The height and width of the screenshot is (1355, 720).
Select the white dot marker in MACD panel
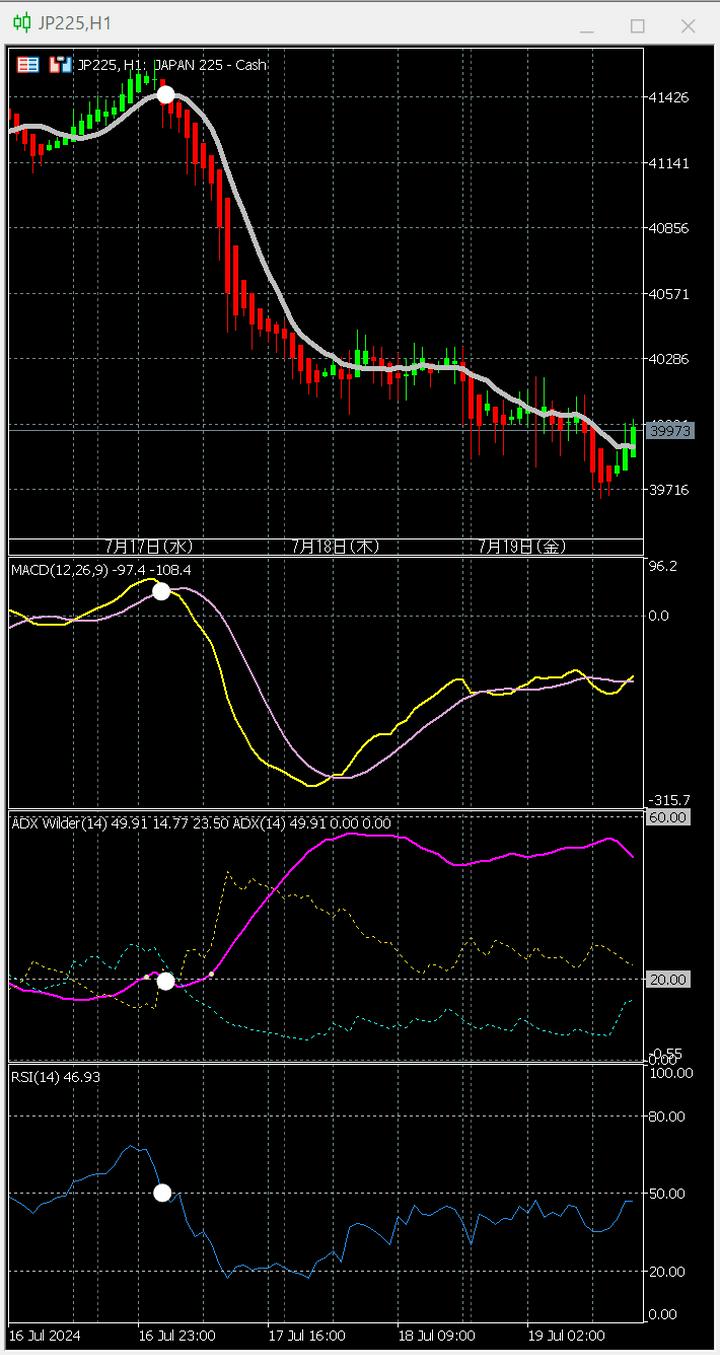[161, 591]
